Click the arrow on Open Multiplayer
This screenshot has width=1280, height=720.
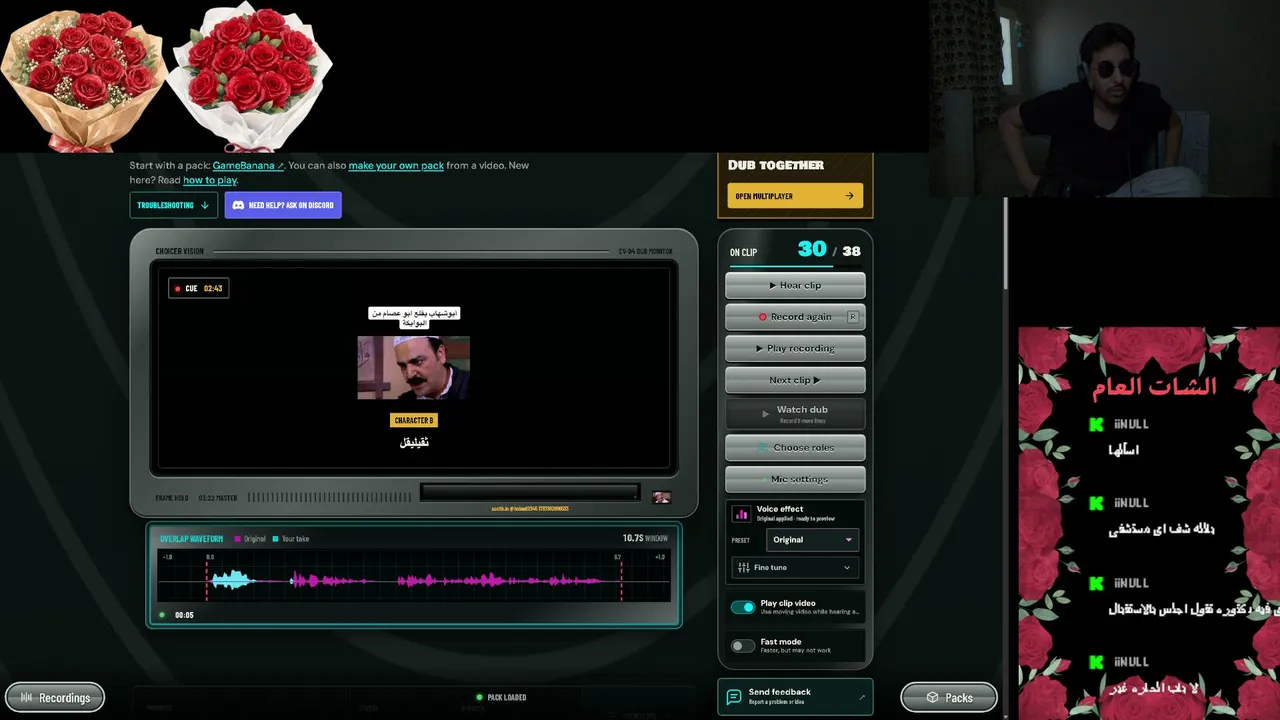[849, 196]
